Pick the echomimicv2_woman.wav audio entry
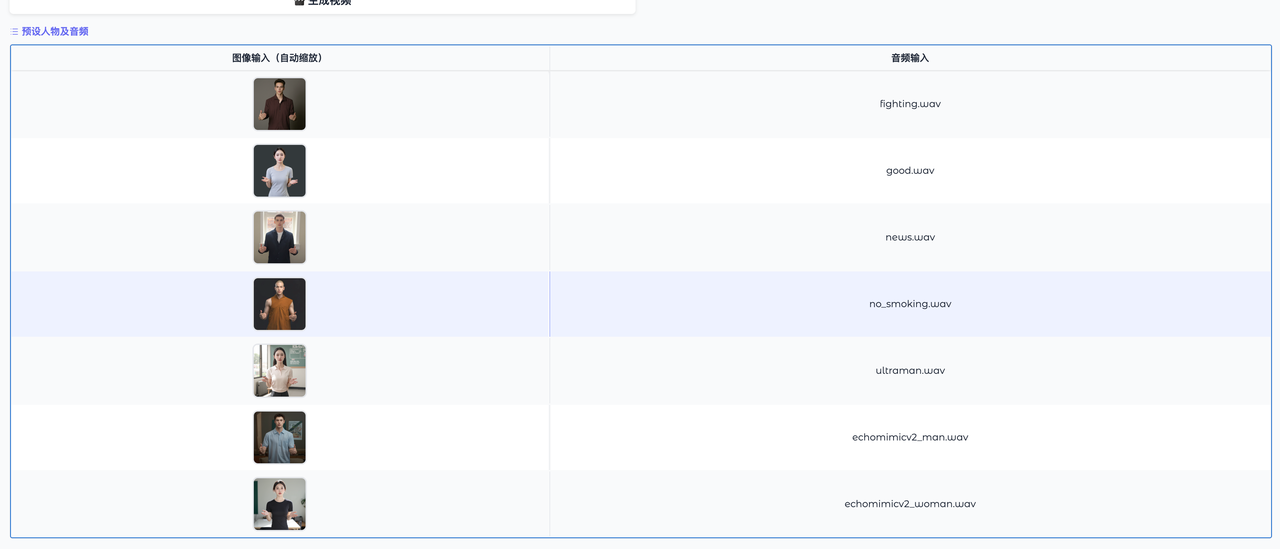This screenshot has width=1280, height=549. 910,504
